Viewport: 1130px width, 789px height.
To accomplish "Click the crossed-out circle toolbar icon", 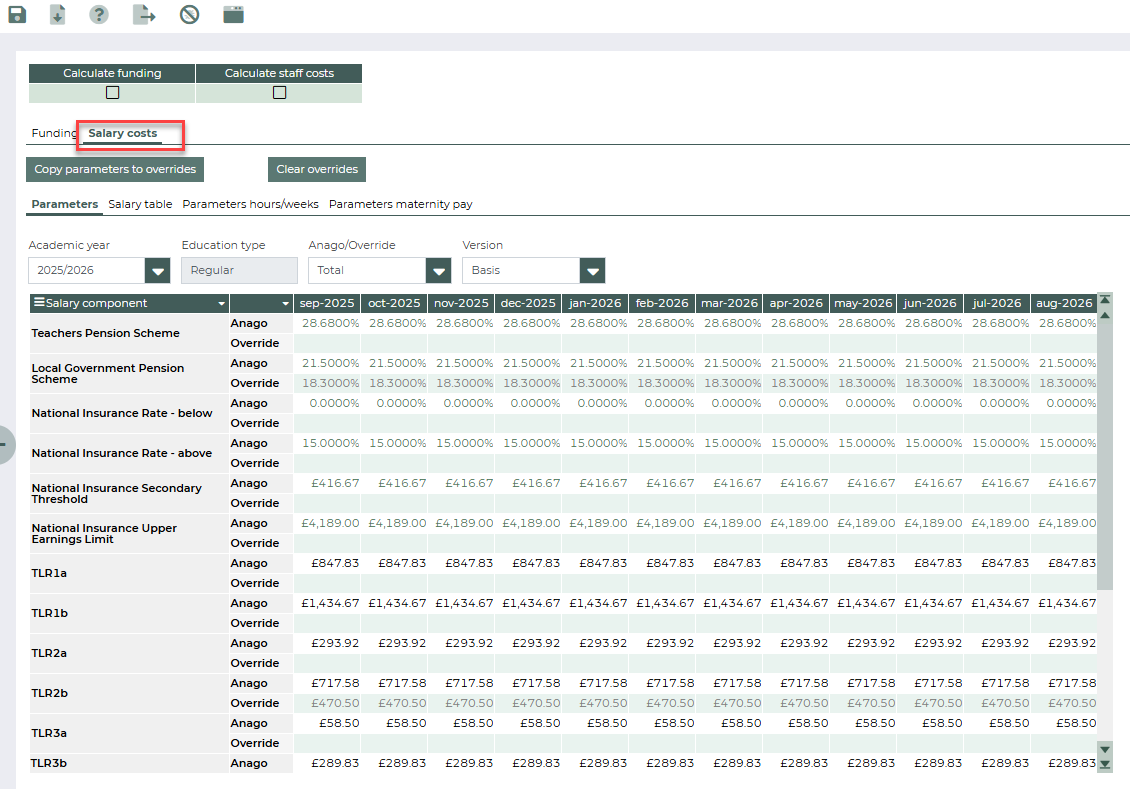I will [x=189, y=14].
